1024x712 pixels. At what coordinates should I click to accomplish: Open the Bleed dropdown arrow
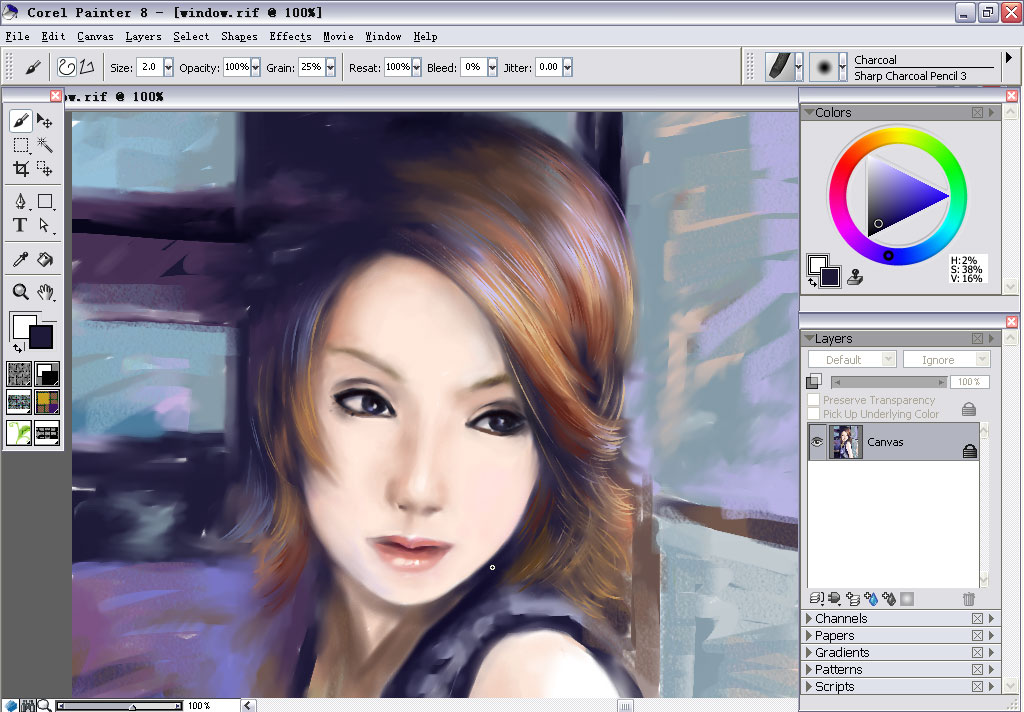(492, 67)
